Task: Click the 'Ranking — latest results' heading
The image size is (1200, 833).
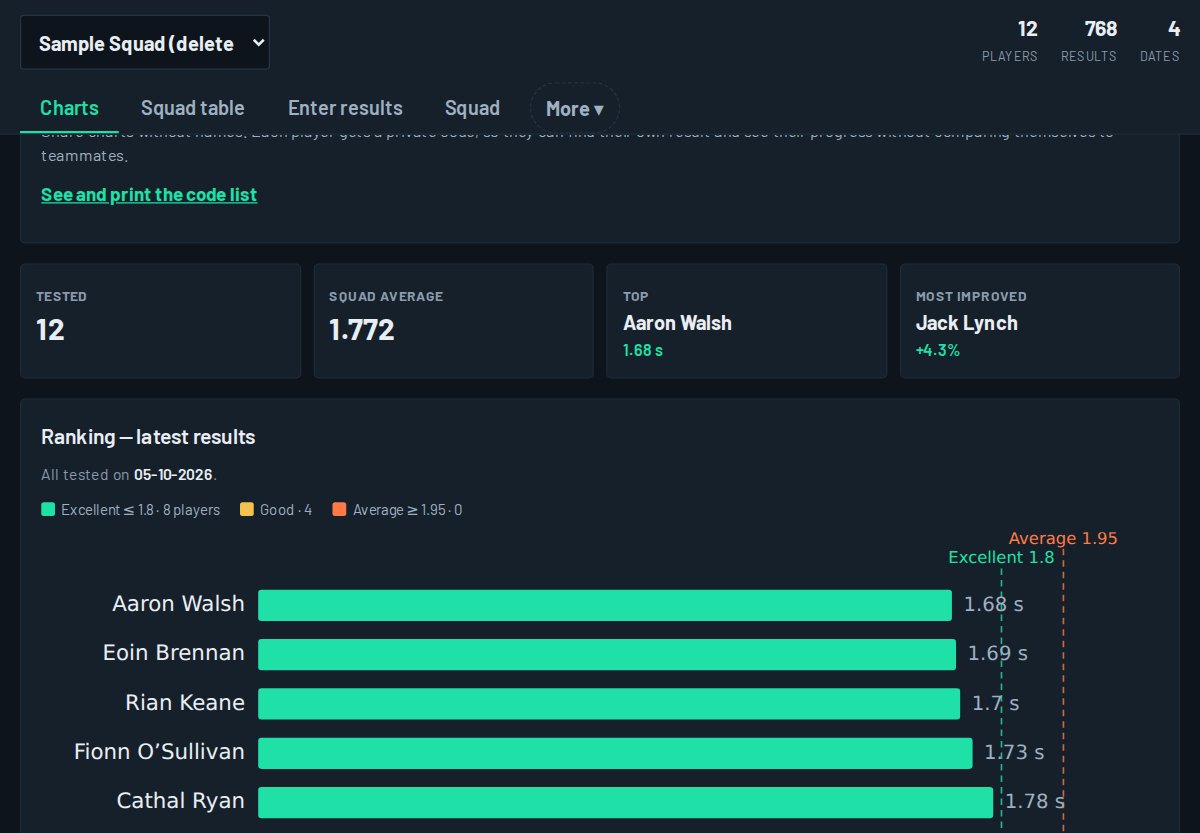Action: [148, 437]
